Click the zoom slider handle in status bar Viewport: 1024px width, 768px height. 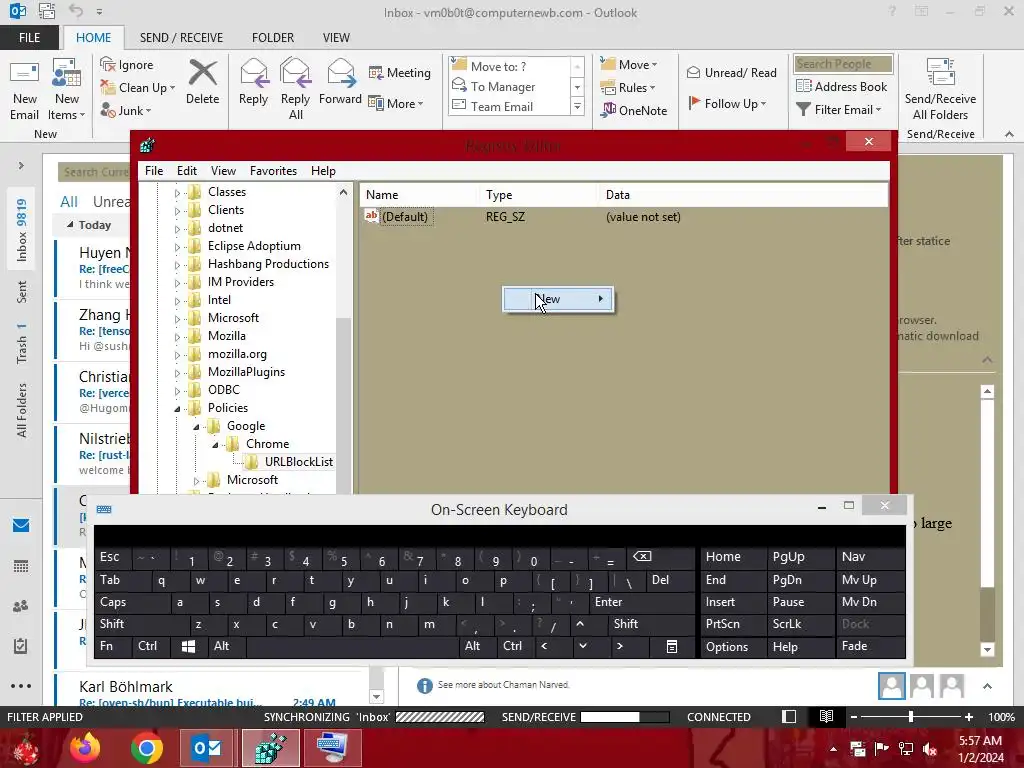point(911,716)
